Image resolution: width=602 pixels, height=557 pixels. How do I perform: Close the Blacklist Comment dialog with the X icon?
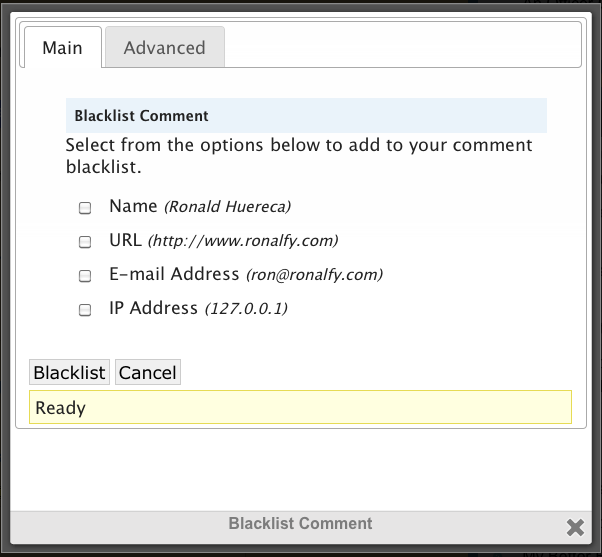(575, 527)
